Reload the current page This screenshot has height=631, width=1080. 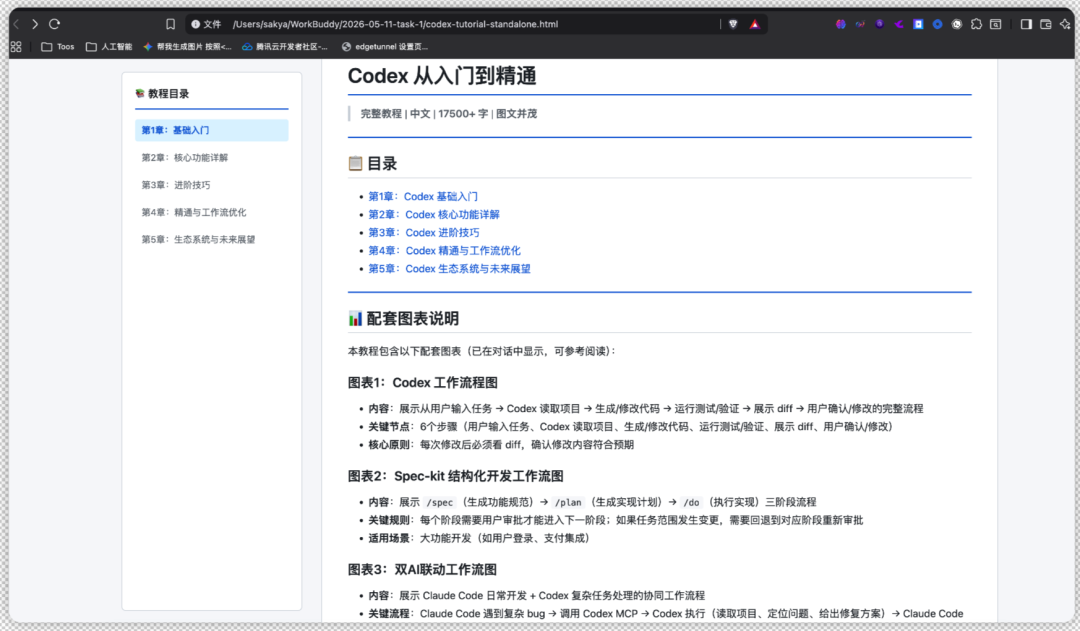click(x=54, y=24)
